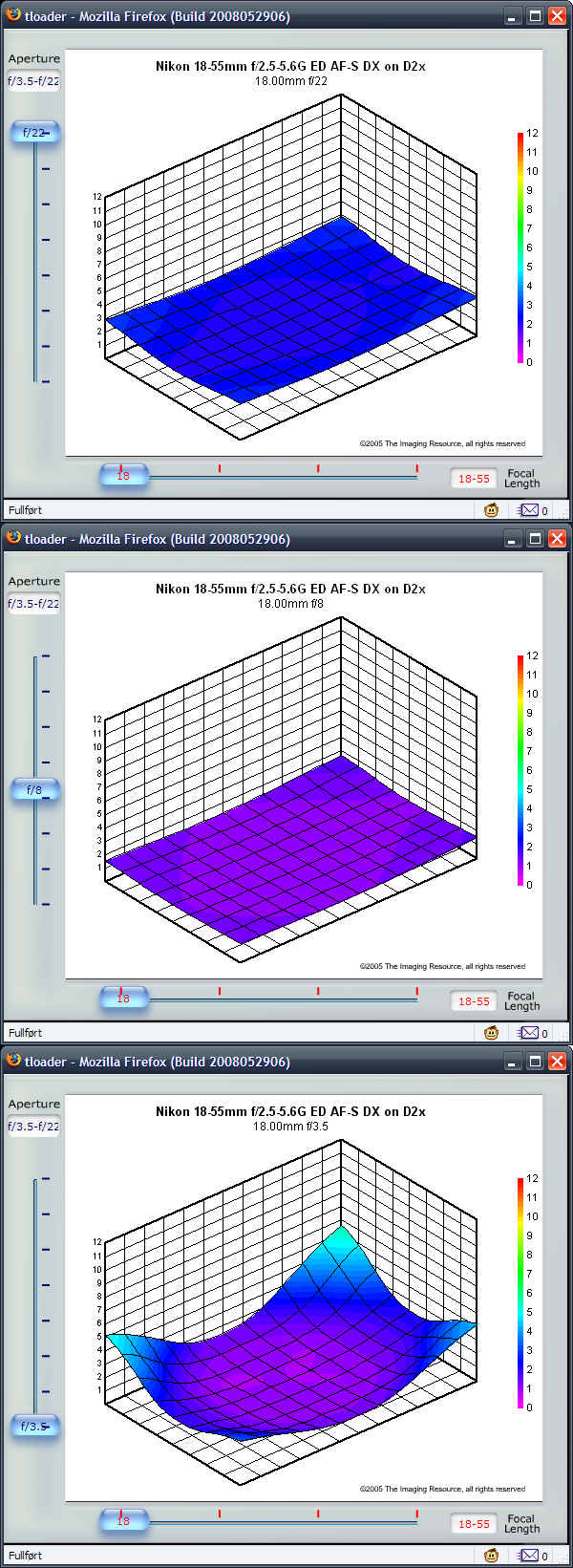573x1568 pixels.
Task: Minimize the f/22 chart window
Action: click(x=513, y=16)
